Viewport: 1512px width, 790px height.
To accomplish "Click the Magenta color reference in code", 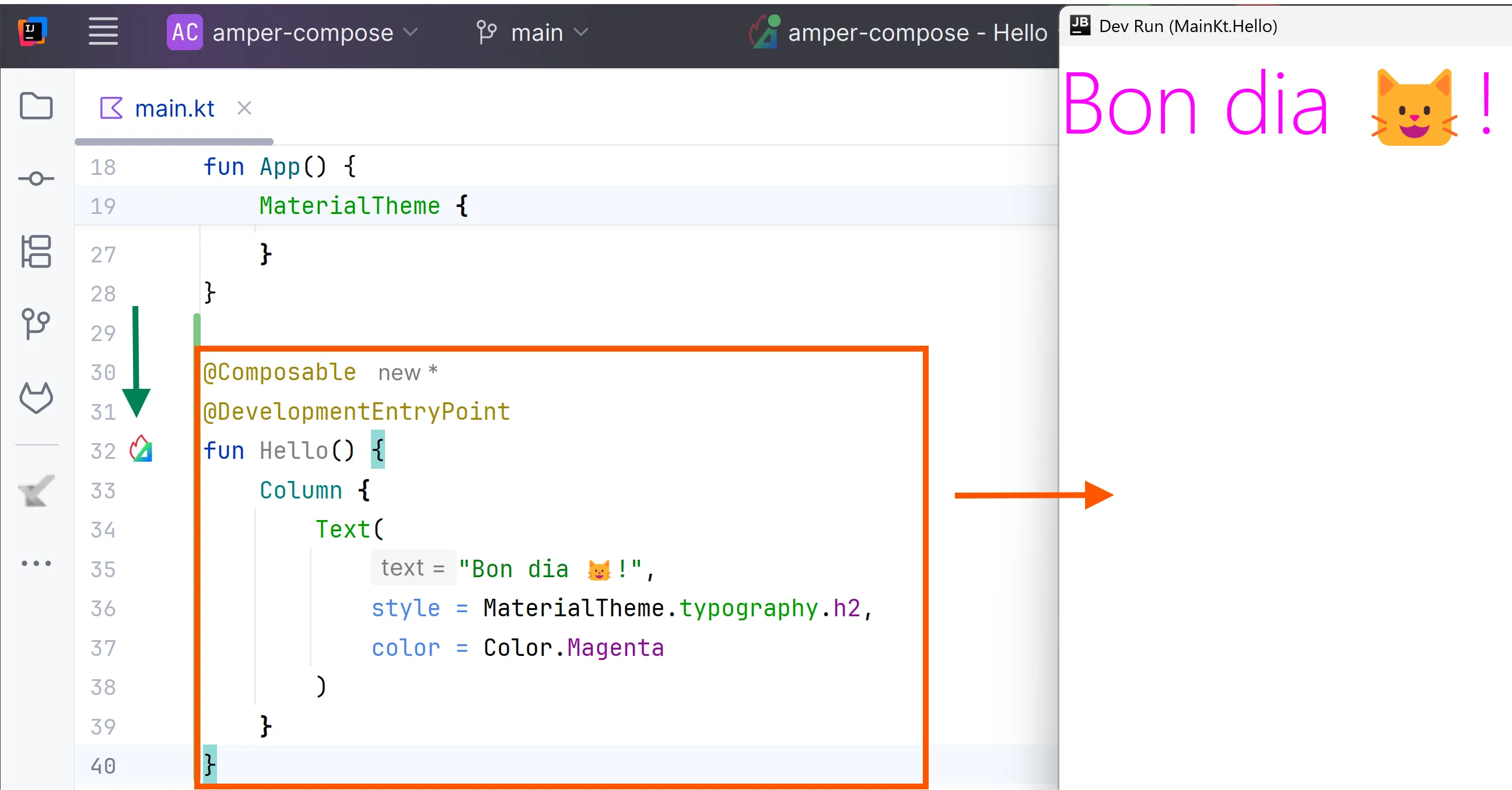I will tap(615, 648).
